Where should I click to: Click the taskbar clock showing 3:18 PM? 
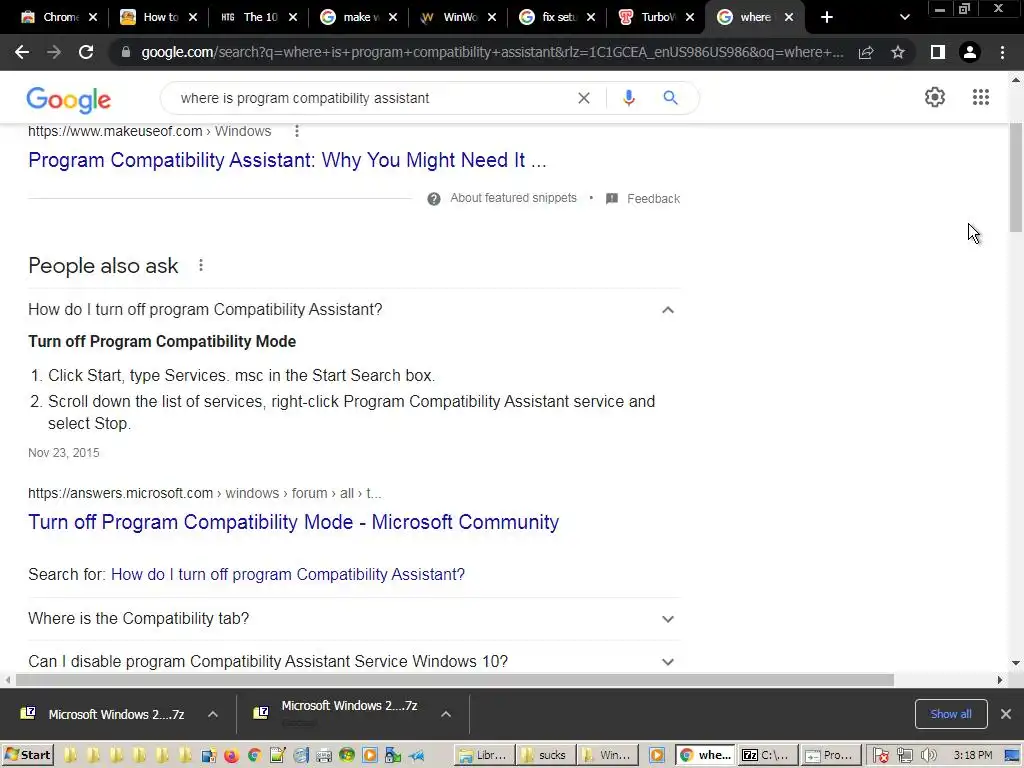pyautogui.click(x=972, y=756)
